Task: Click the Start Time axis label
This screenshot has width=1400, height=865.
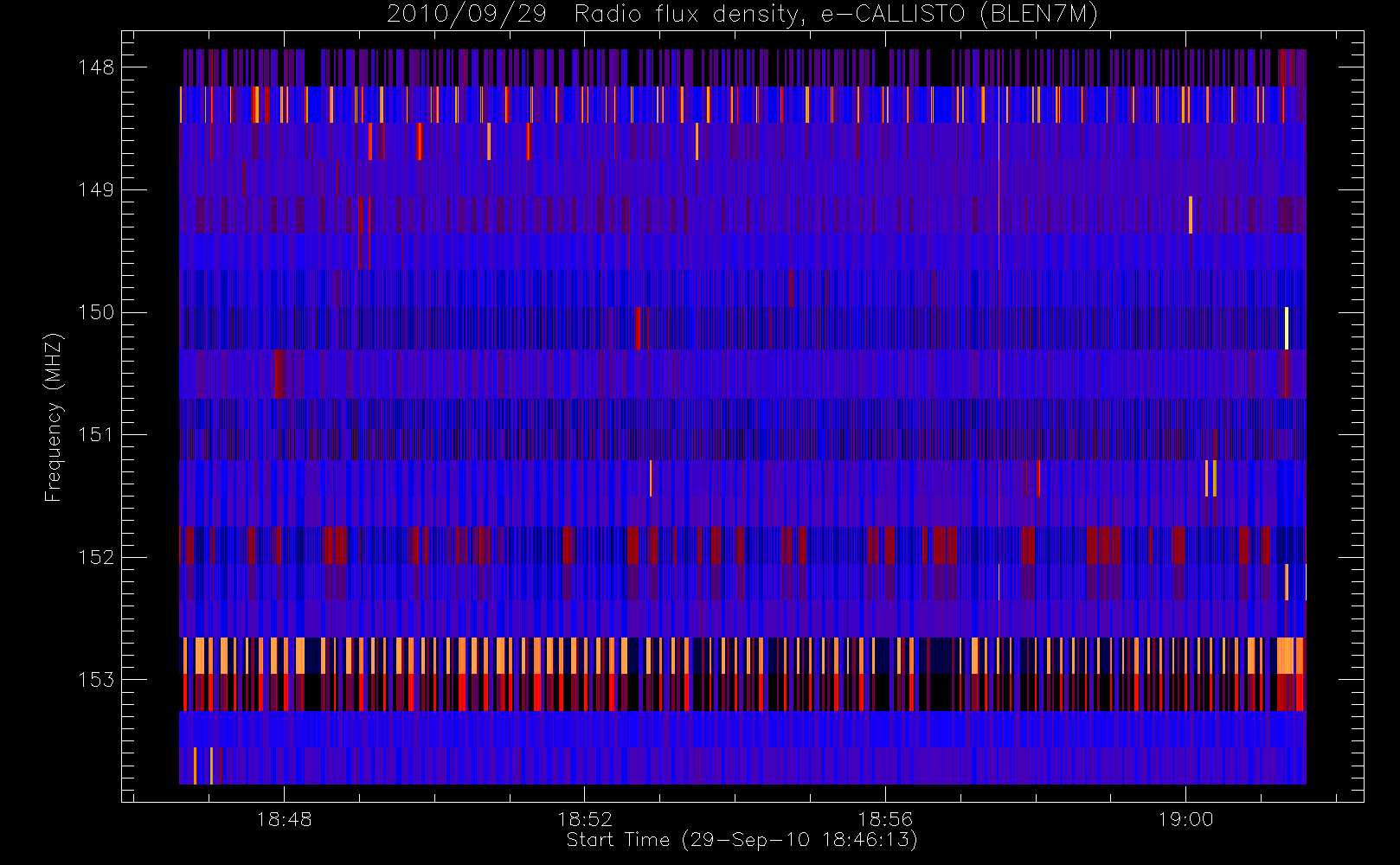Action: (742, 840)
